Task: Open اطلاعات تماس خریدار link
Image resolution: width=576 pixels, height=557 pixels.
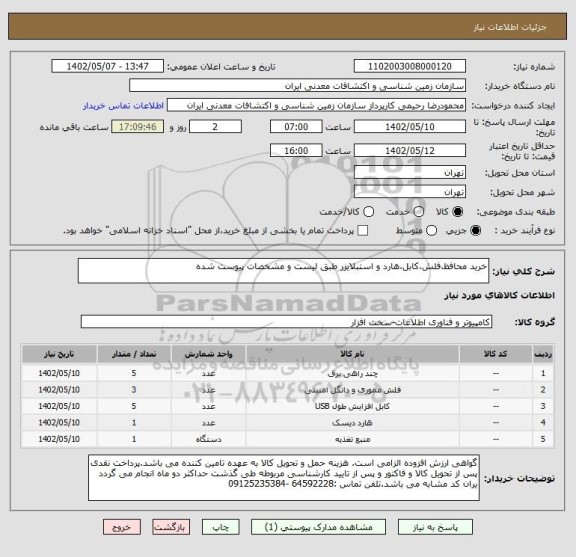Action: tap(123, 106)
